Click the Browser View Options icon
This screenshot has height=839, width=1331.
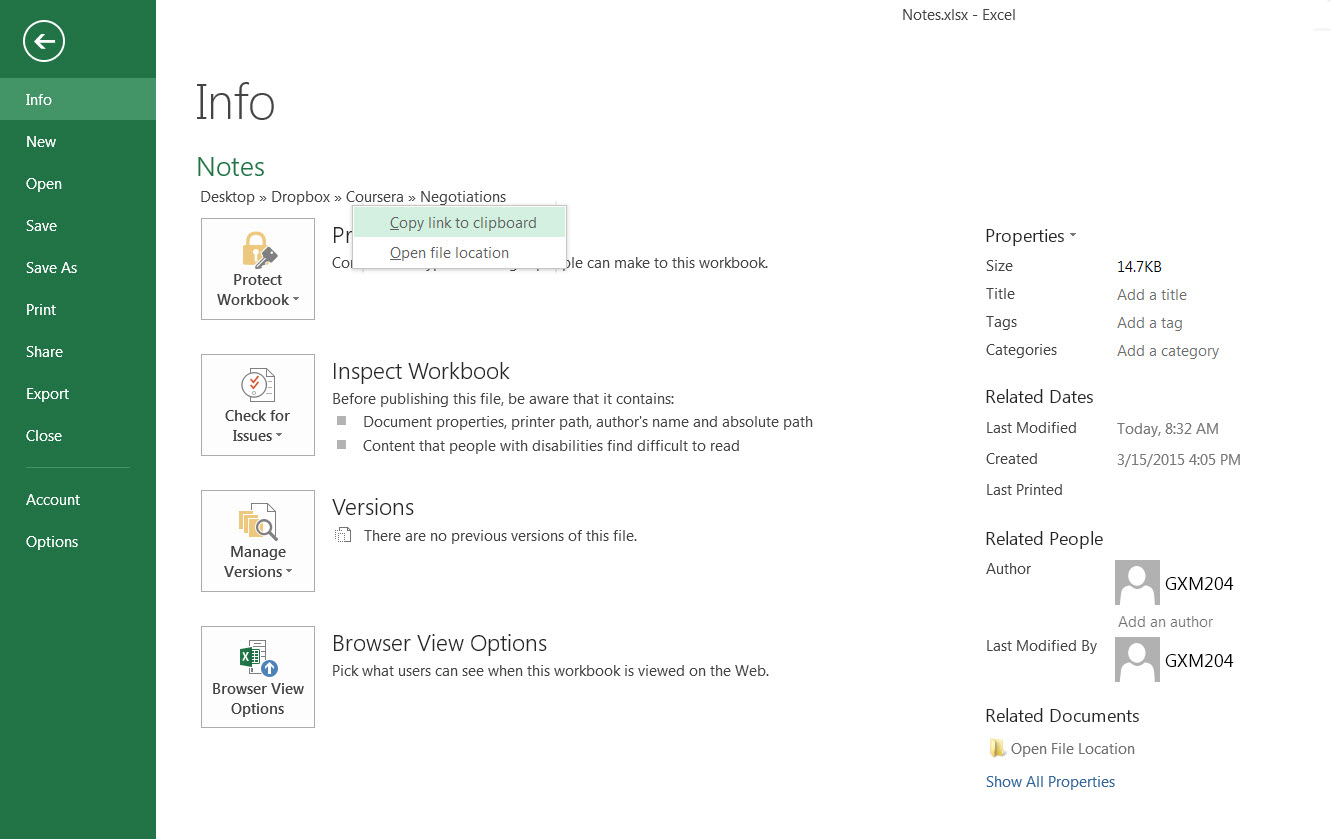pyautogui.click(x=258, y=658)
